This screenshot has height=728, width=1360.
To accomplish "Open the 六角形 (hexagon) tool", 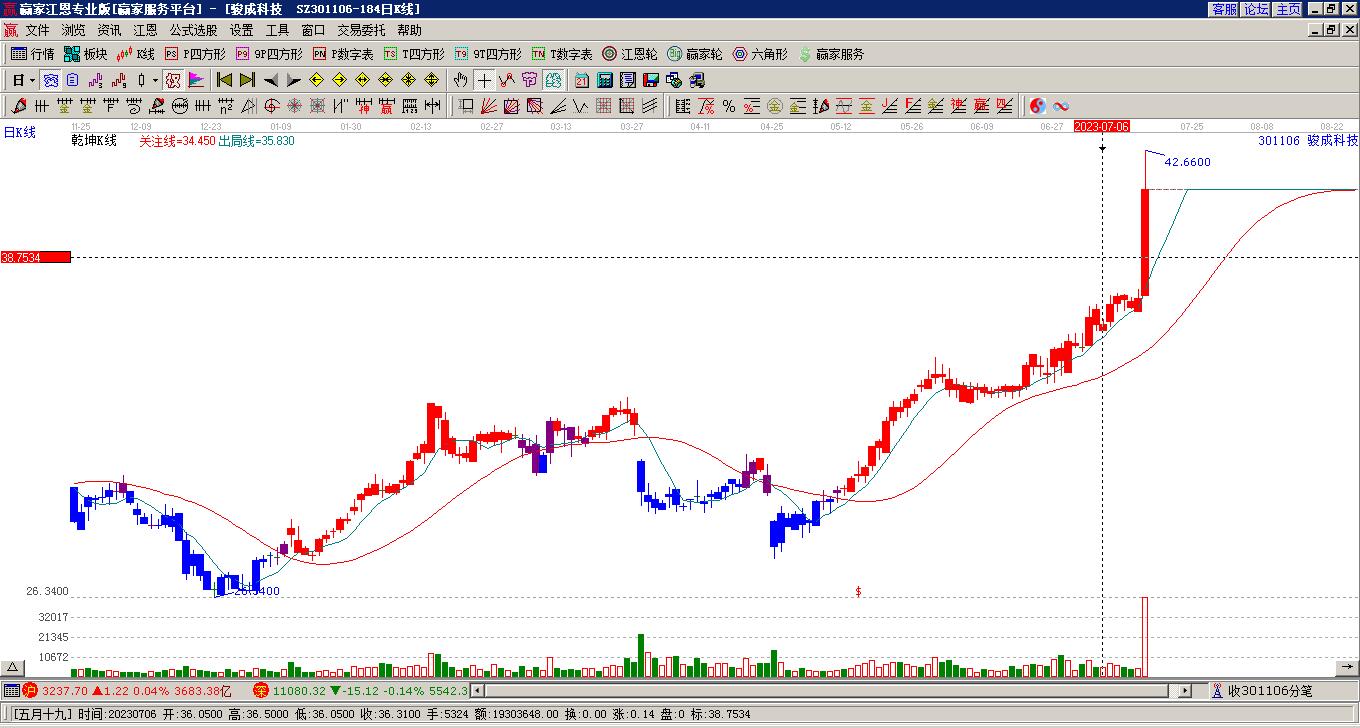I will pyautogui.click(x=760, y=54).
